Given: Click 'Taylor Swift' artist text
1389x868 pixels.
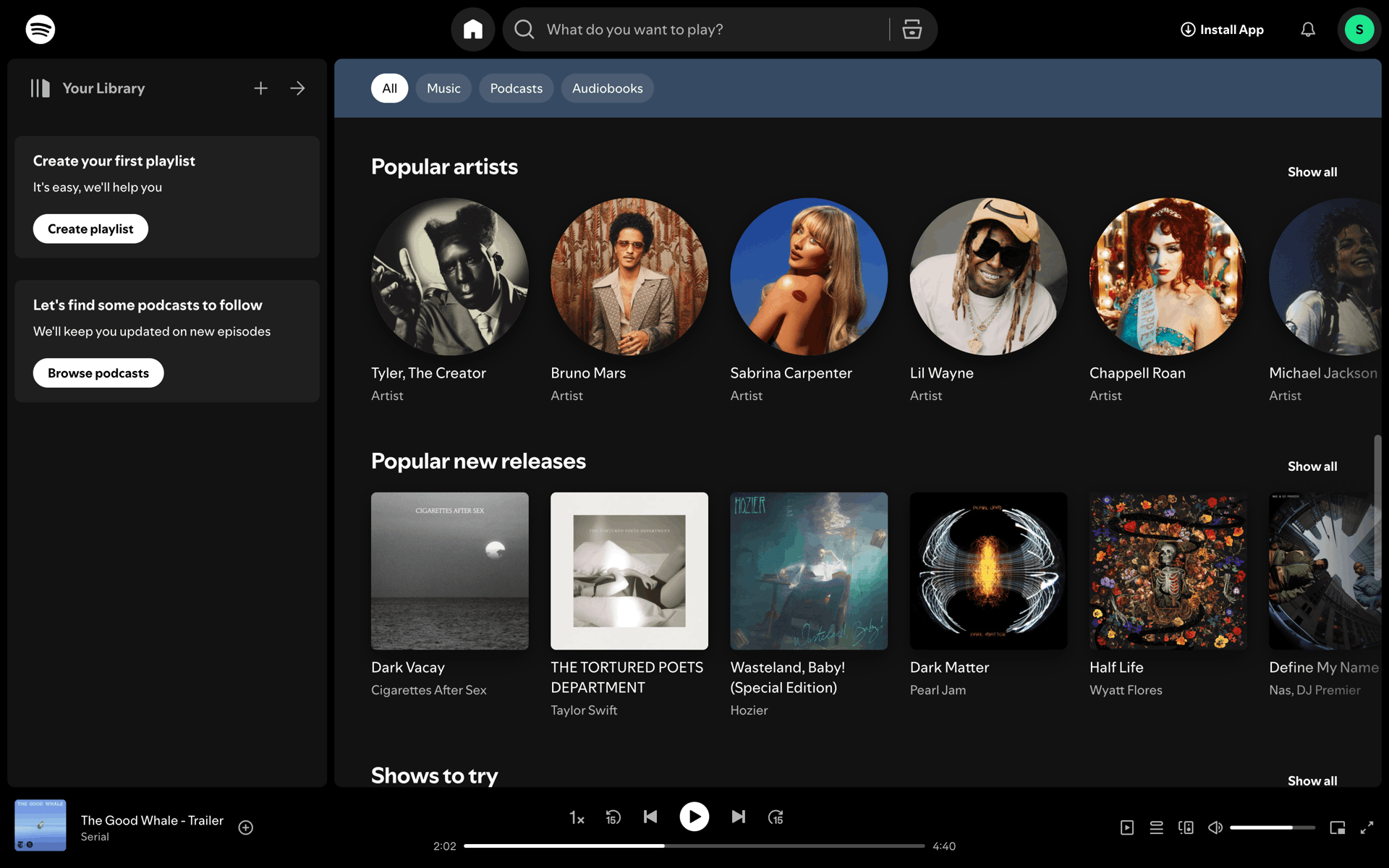Looking at the screenshot, I should (584, 710).
